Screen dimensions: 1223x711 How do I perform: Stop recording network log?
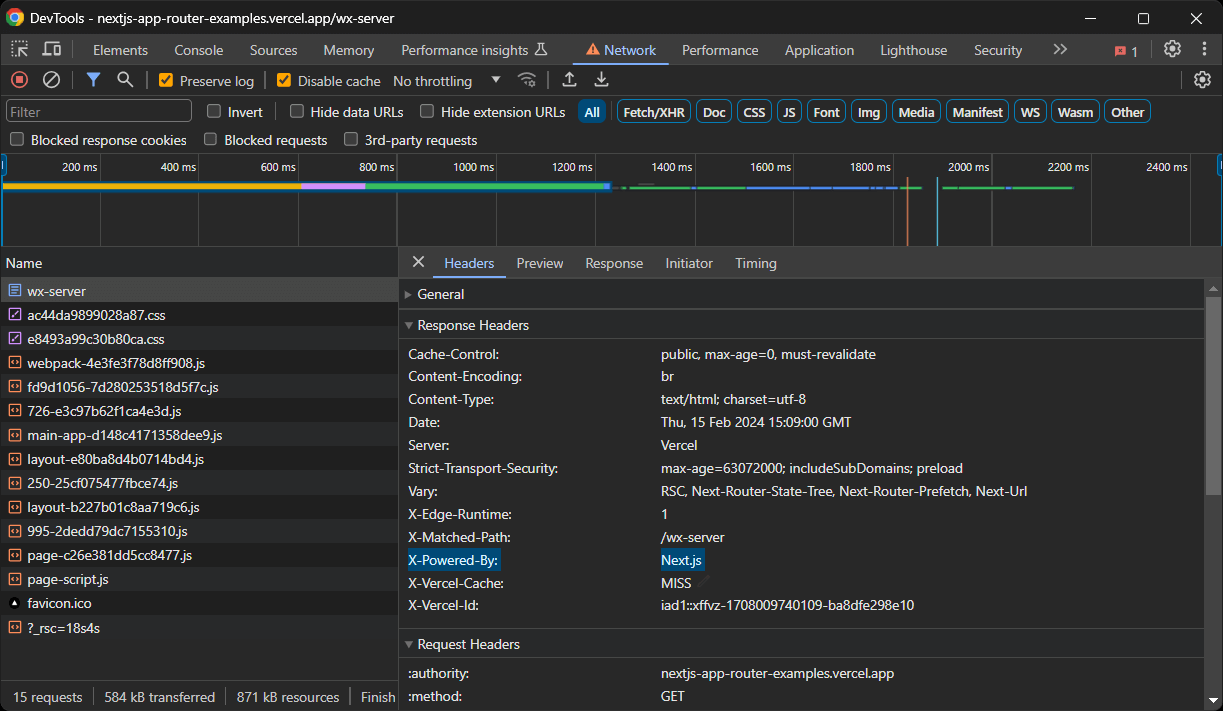(18, 80)
